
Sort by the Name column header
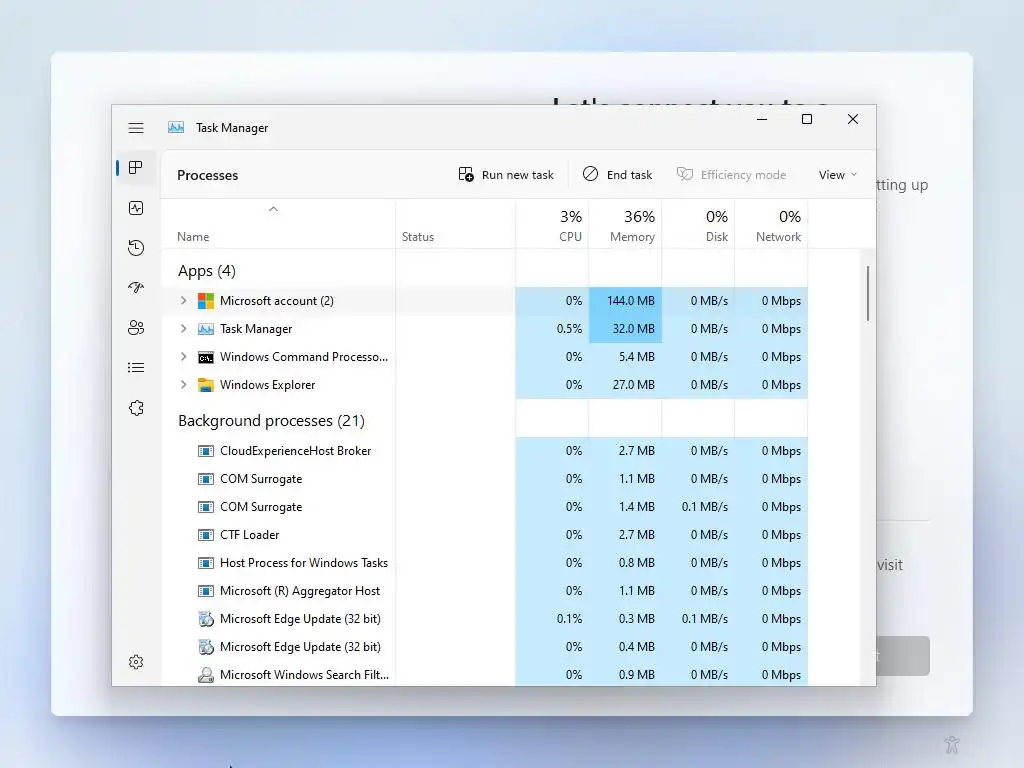278,224
